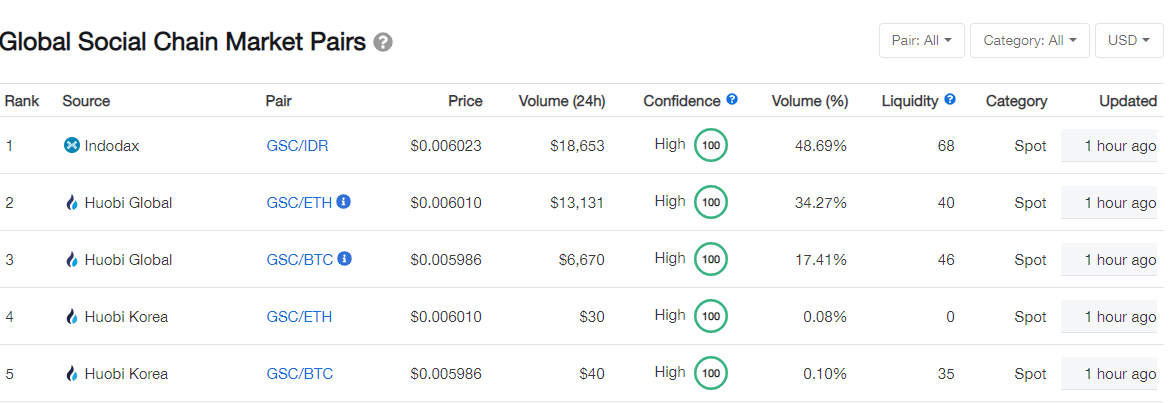Open Huobi Global source in row 3
The image size is (1169, 403).
pos(128,260)
